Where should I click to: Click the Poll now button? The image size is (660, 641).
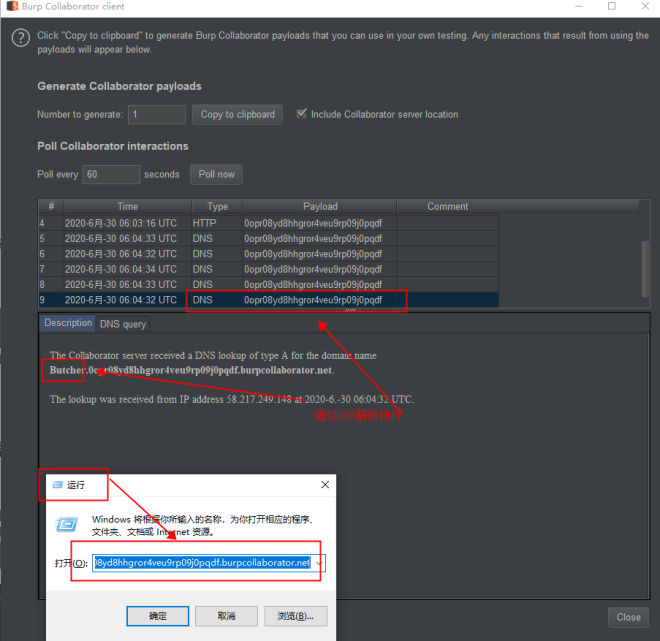(216, 174)
